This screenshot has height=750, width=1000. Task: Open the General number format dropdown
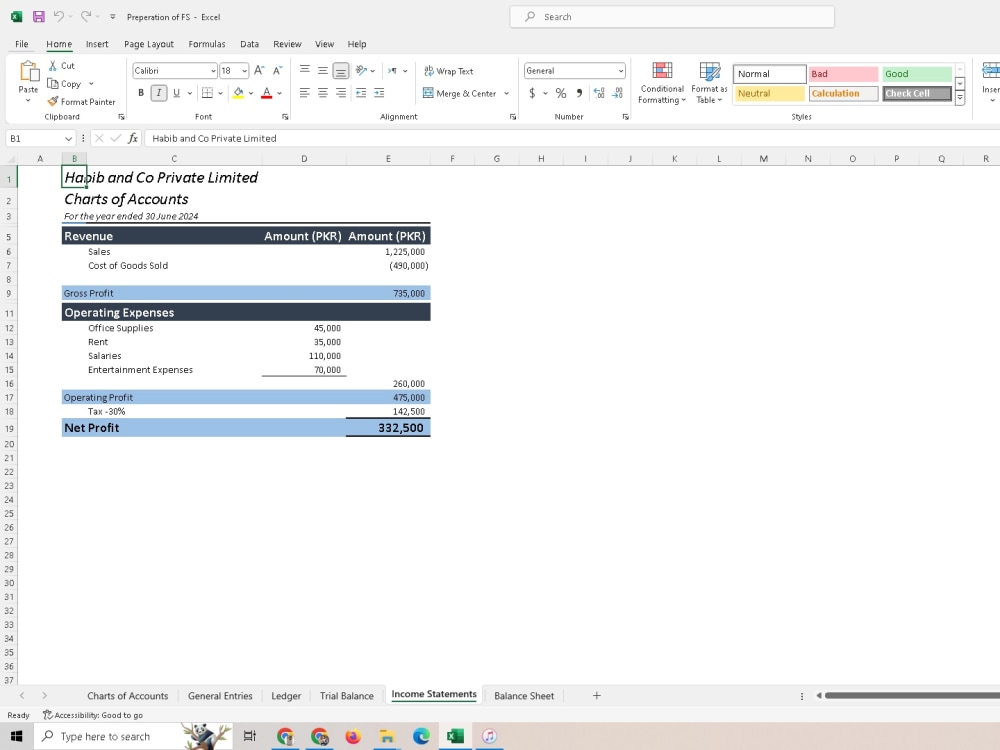pos(621,71)
